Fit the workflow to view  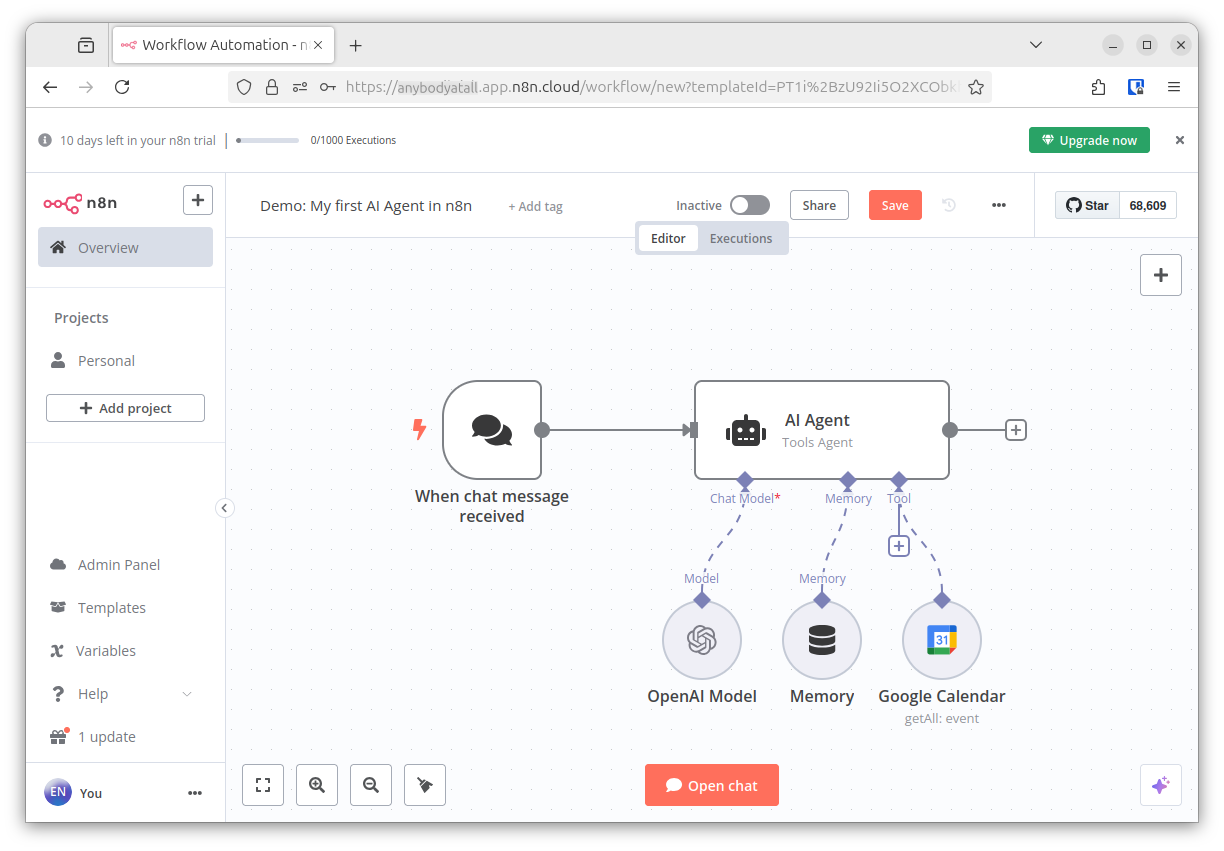click(263, 785)
